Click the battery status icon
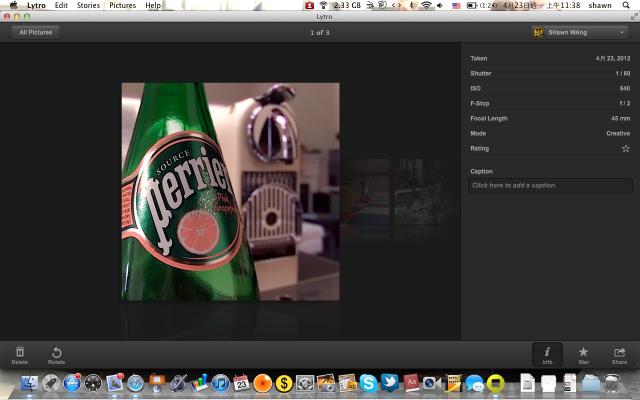This screenshot has width=640, height=400. (471, 5)
